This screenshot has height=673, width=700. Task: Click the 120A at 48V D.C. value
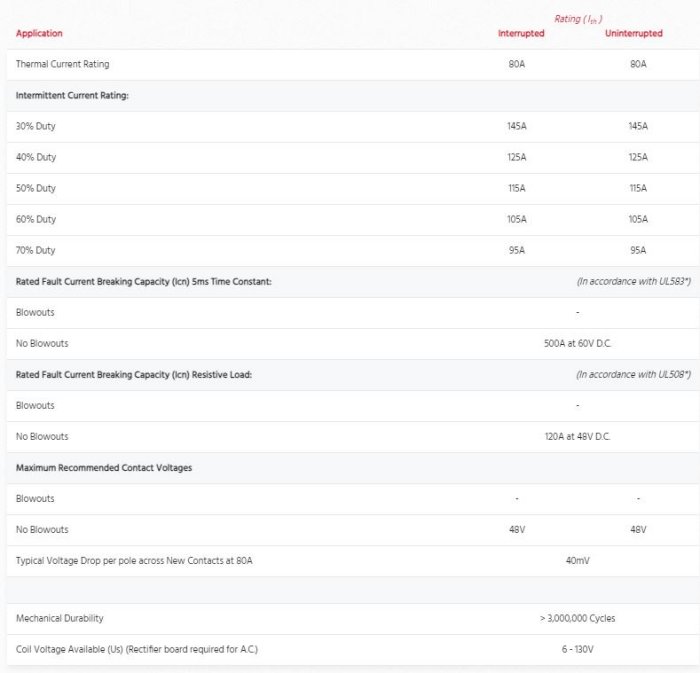coord(577,437)
